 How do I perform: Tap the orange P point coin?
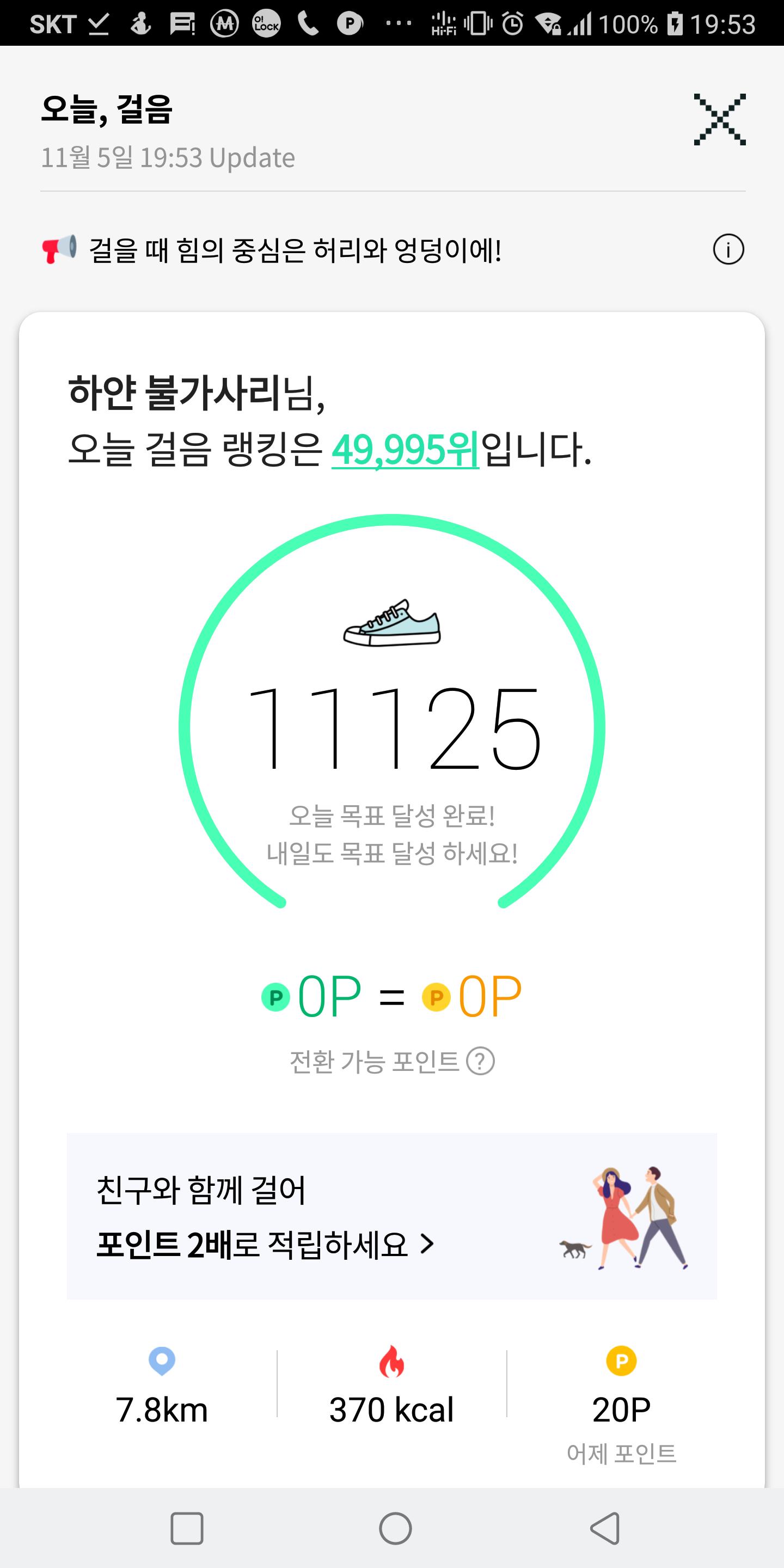tap(437, 997)
